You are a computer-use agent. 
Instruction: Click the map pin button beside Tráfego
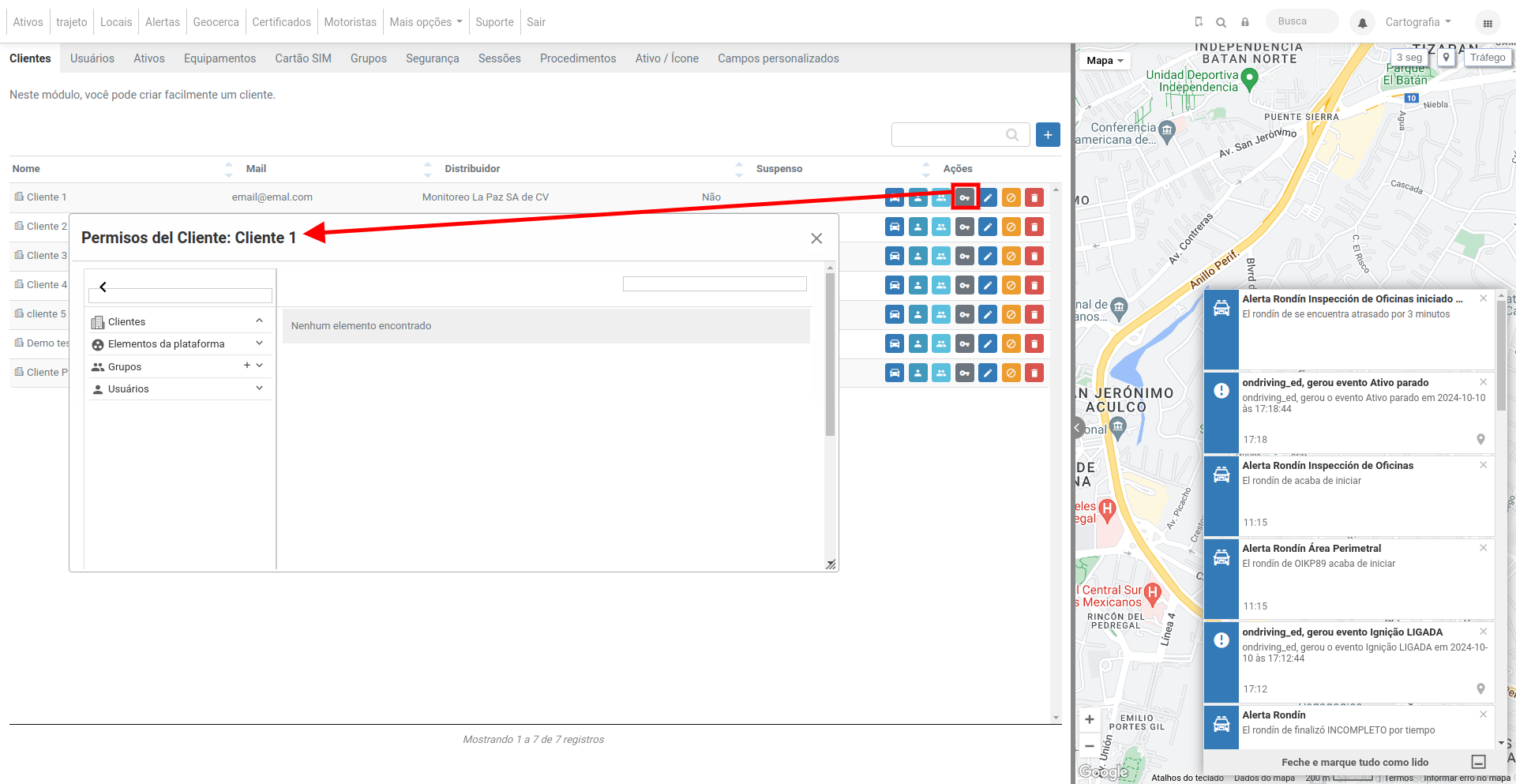click(1446, 58)
